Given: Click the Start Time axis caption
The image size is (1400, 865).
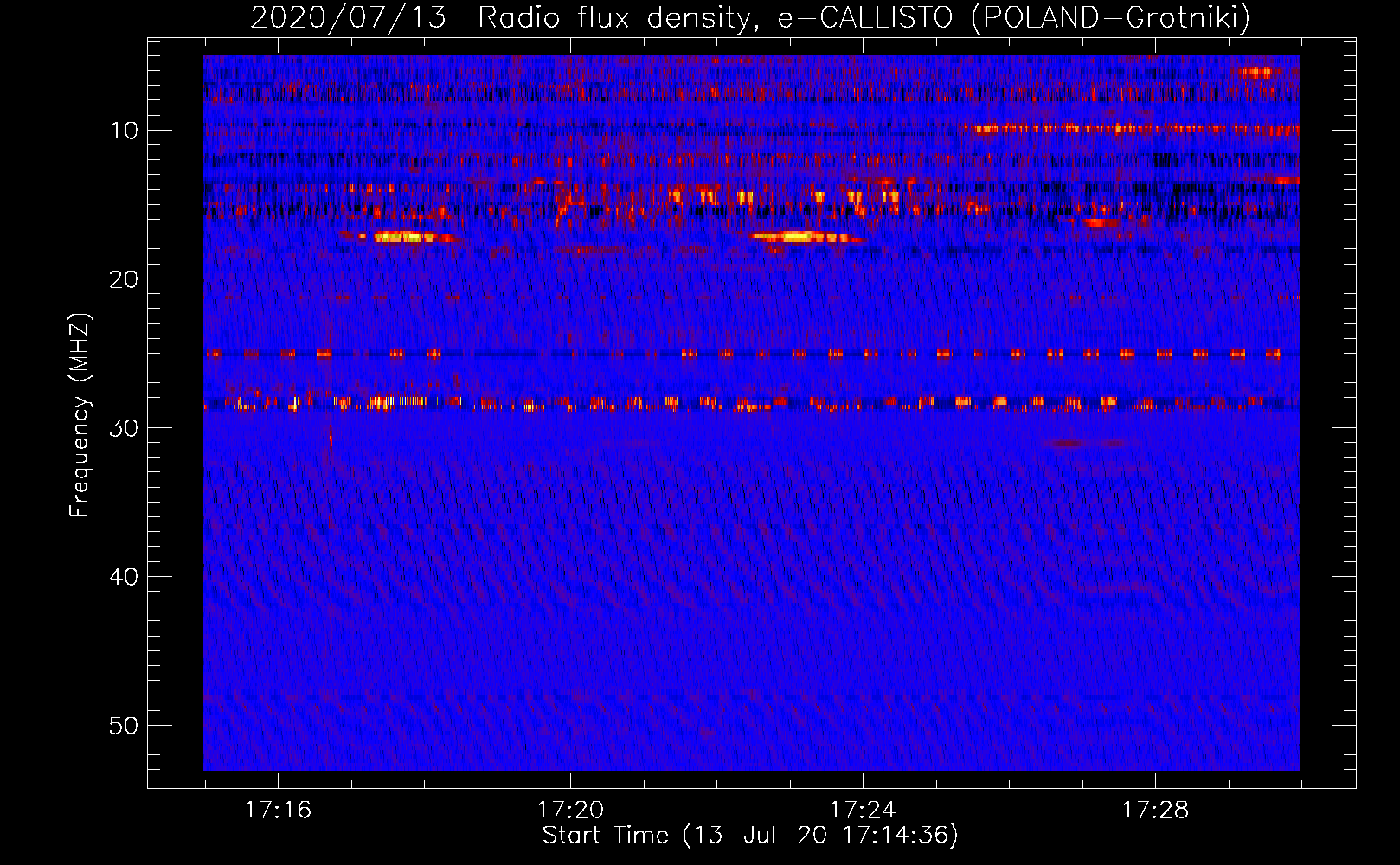Looking at the screenshot, I should coord(750,836).
